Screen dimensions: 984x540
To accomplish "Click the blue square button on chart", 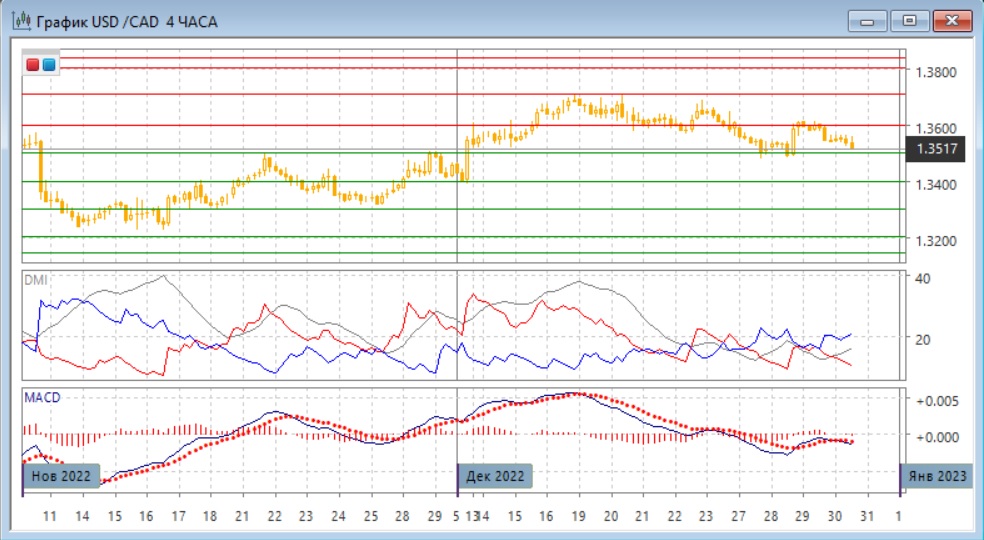I will (48, 65).
